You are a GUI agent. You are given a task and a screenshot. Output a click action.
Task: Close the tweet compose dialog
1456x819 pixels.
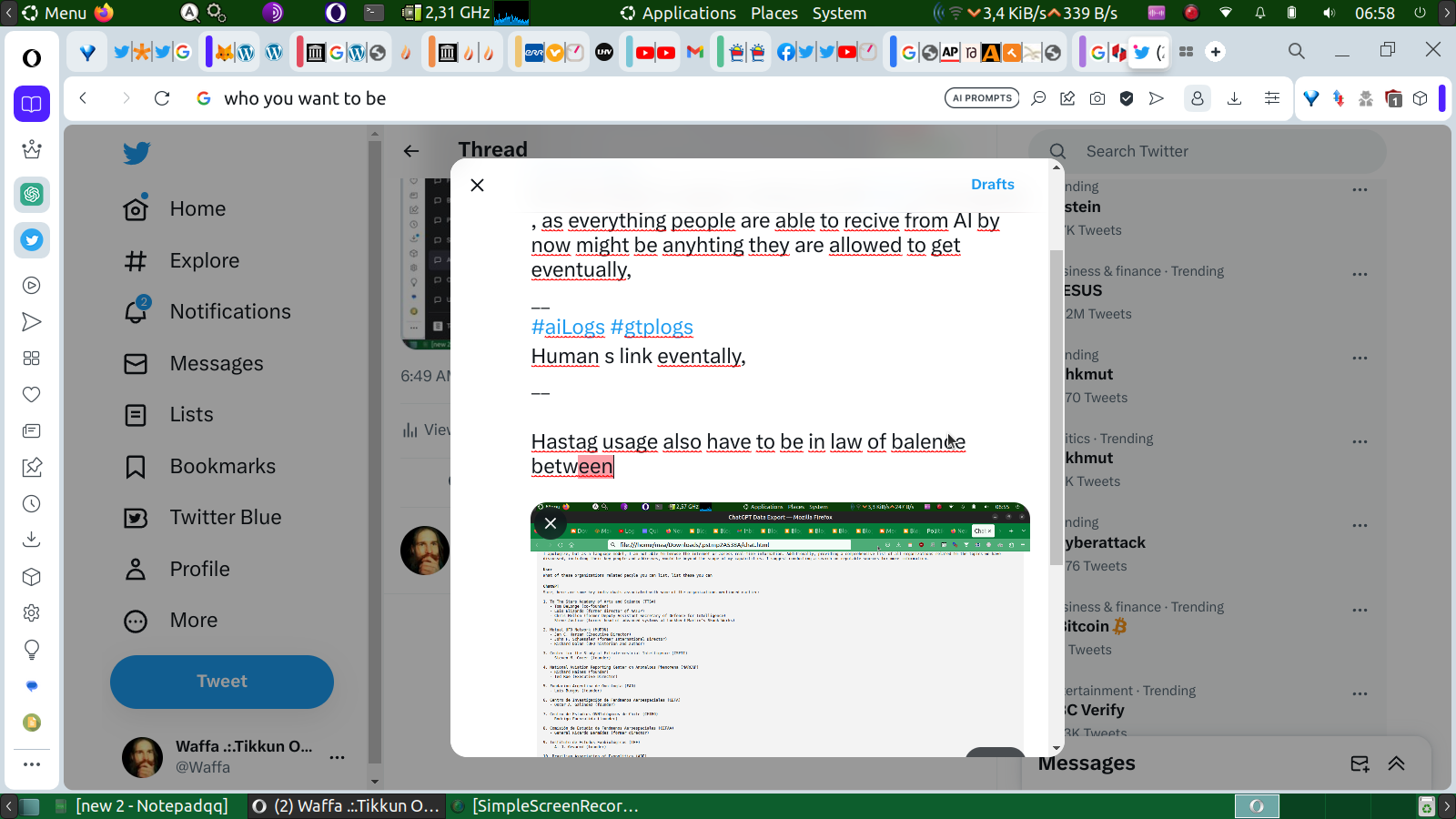[x=478, y=185]
